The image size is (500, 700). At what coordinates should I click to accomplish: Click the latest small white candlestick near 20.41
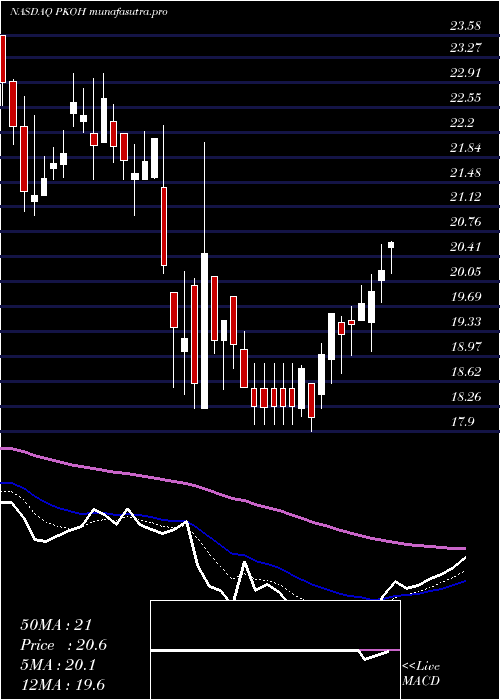coord(392,245)
